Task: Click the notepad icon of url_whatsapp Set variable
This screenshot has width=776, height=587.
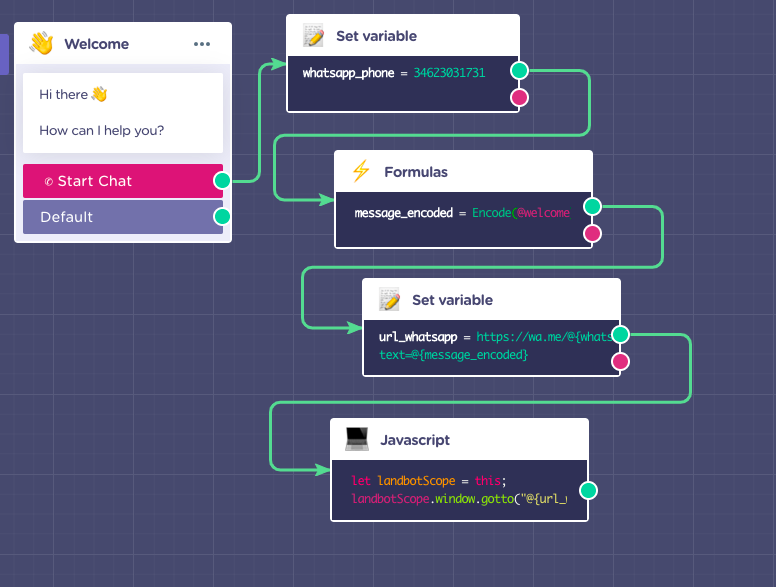Action: (389, 299)
